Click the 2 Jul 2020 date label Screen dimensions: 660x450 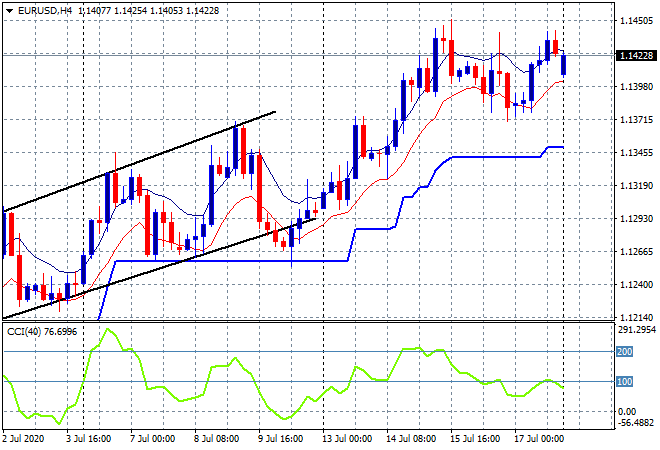click(23, 439)
